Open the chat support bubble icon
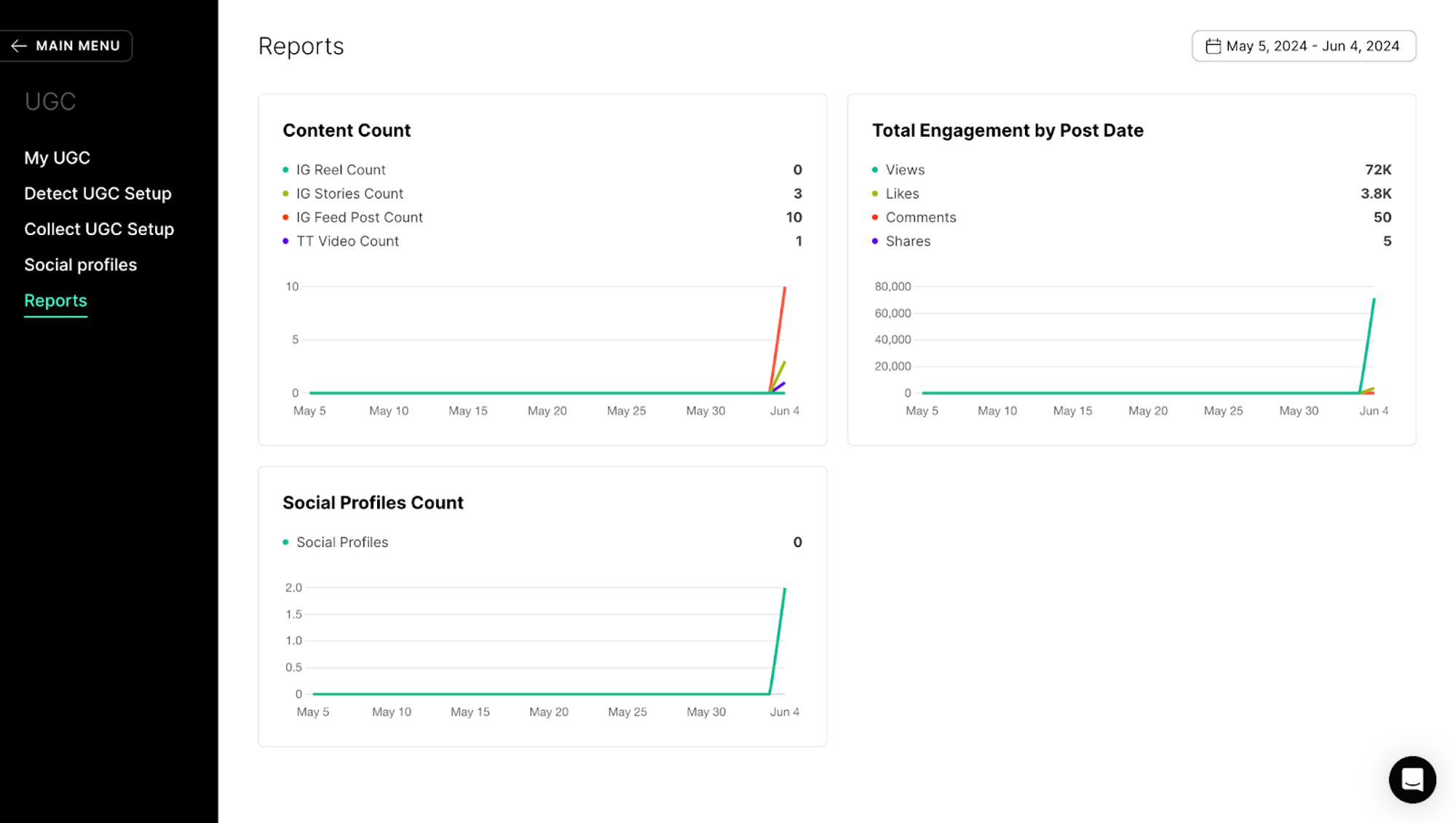 point(1412,779)
